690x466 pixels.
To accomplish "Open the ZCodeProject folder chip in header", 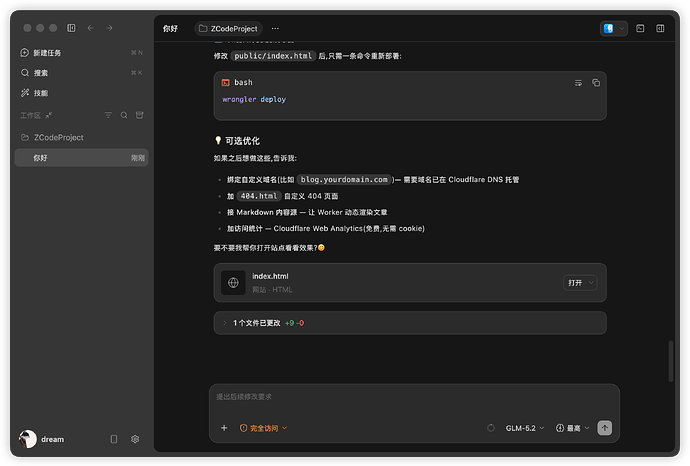I will pyautogui.click(x=228, y=29).
